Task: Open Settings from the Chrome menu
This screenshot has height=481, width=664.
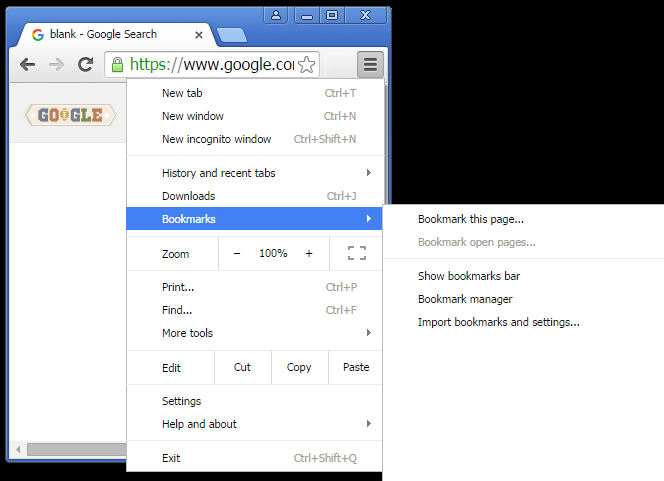Action: (x=255, y=401)
